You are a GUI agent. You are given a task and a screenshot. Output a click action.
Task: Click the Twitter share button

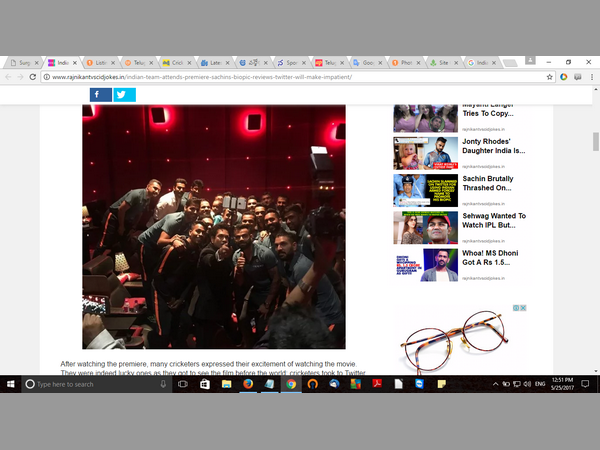(124, 95)
